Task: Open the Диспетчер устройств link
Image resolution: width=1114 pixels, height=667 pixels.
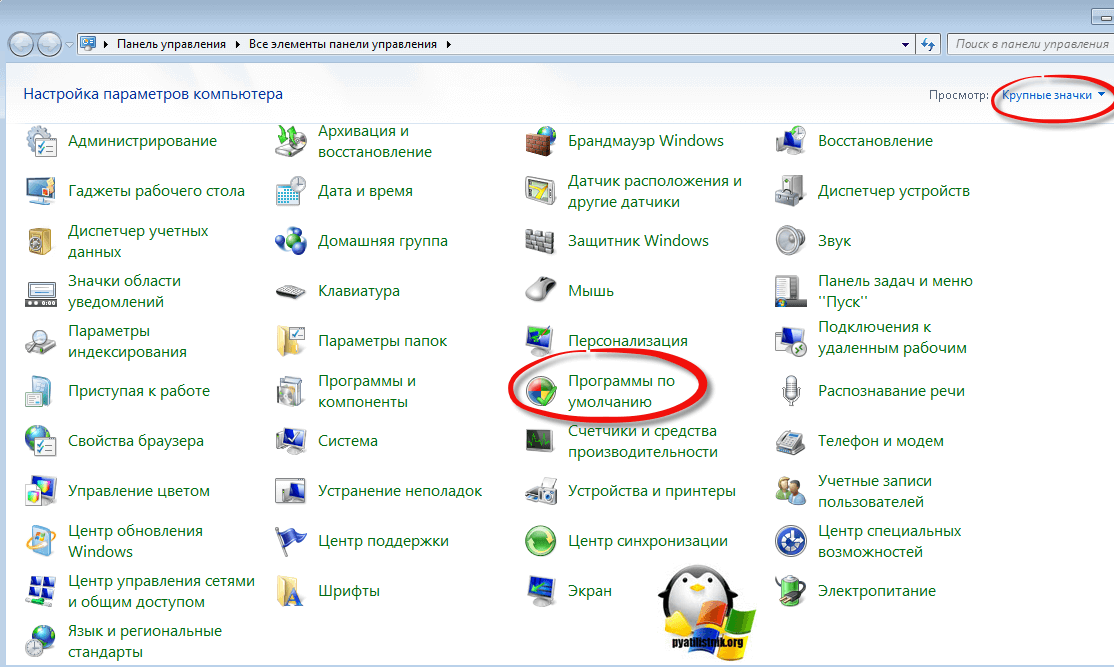Action: [x=893, y=191]
